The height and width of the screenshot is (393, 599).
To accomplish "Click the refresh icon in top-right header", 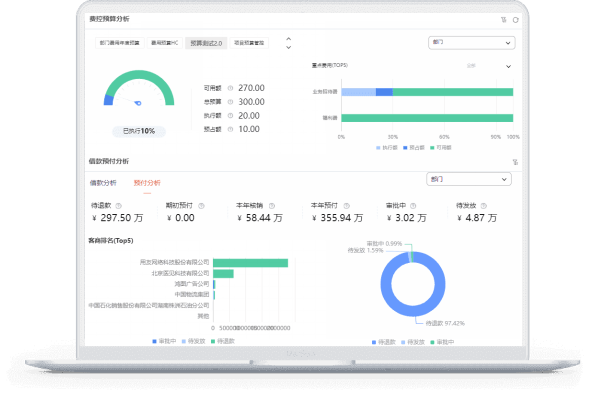I will pos(515,20).
